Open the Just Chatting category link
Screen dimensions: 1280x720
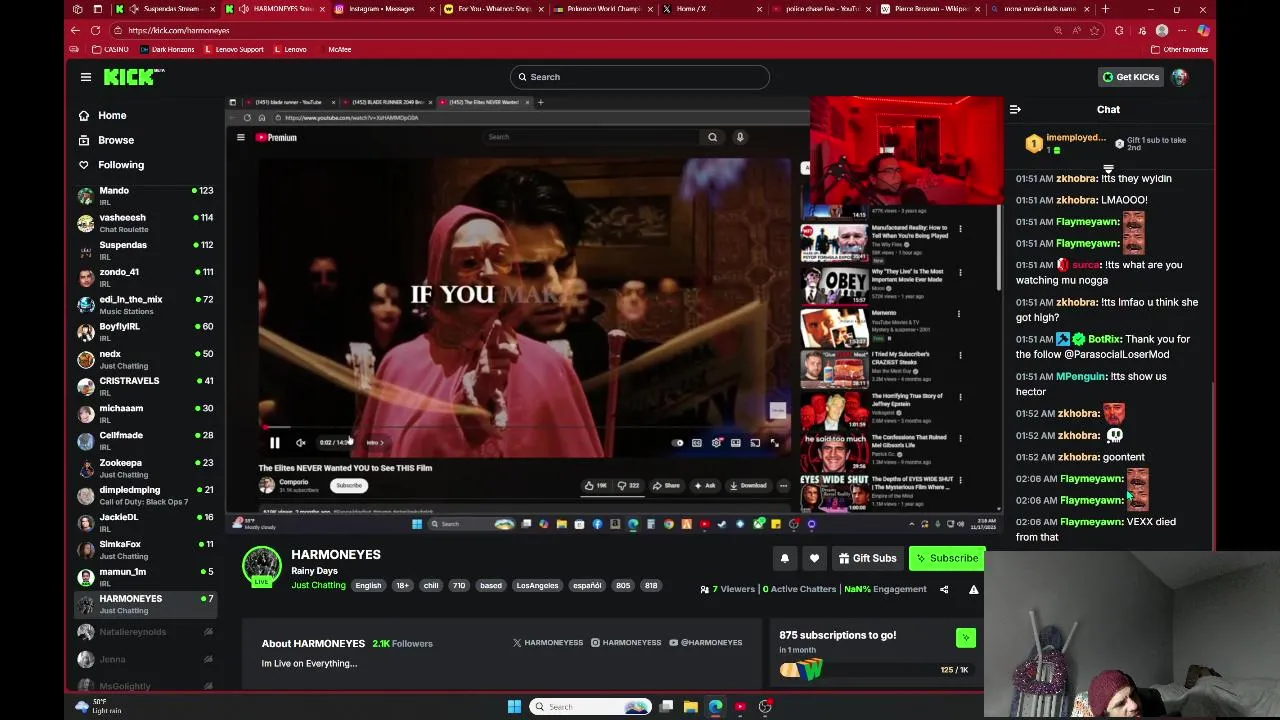[x=318, y=585]
